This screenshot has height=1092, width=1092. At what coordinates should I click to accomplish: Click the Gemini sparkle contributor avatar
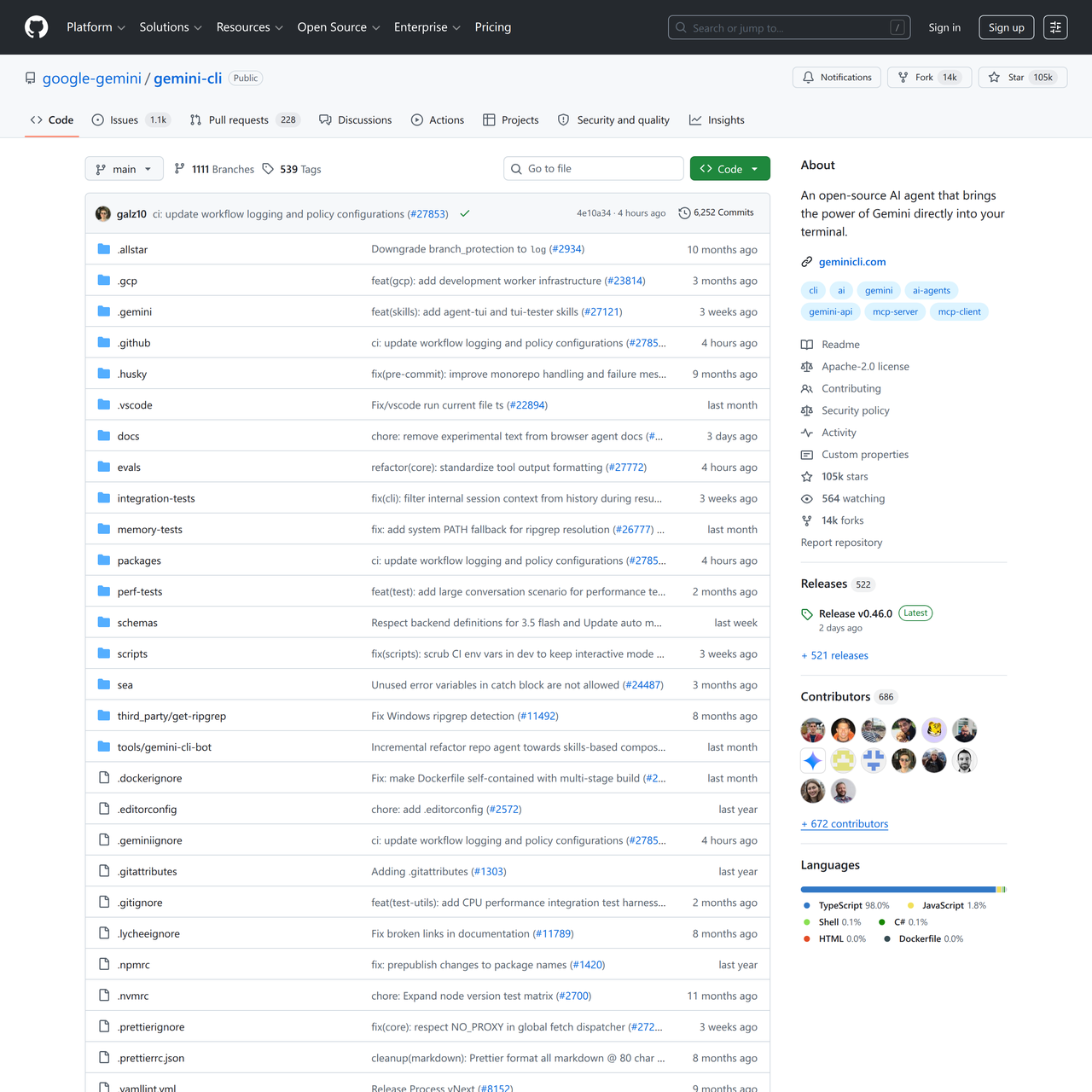click(813, 761)
